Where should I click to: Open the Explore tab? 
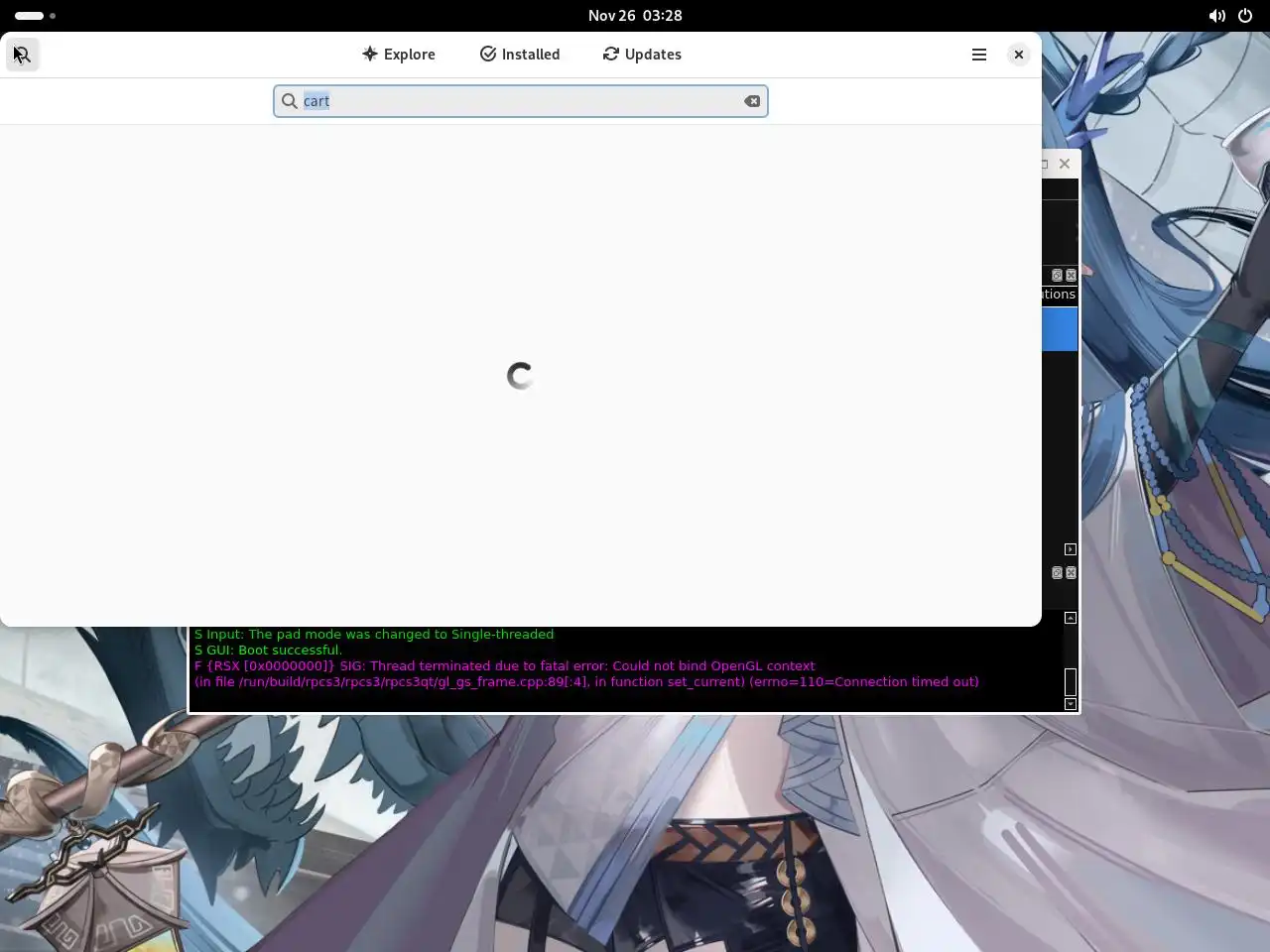398,55
